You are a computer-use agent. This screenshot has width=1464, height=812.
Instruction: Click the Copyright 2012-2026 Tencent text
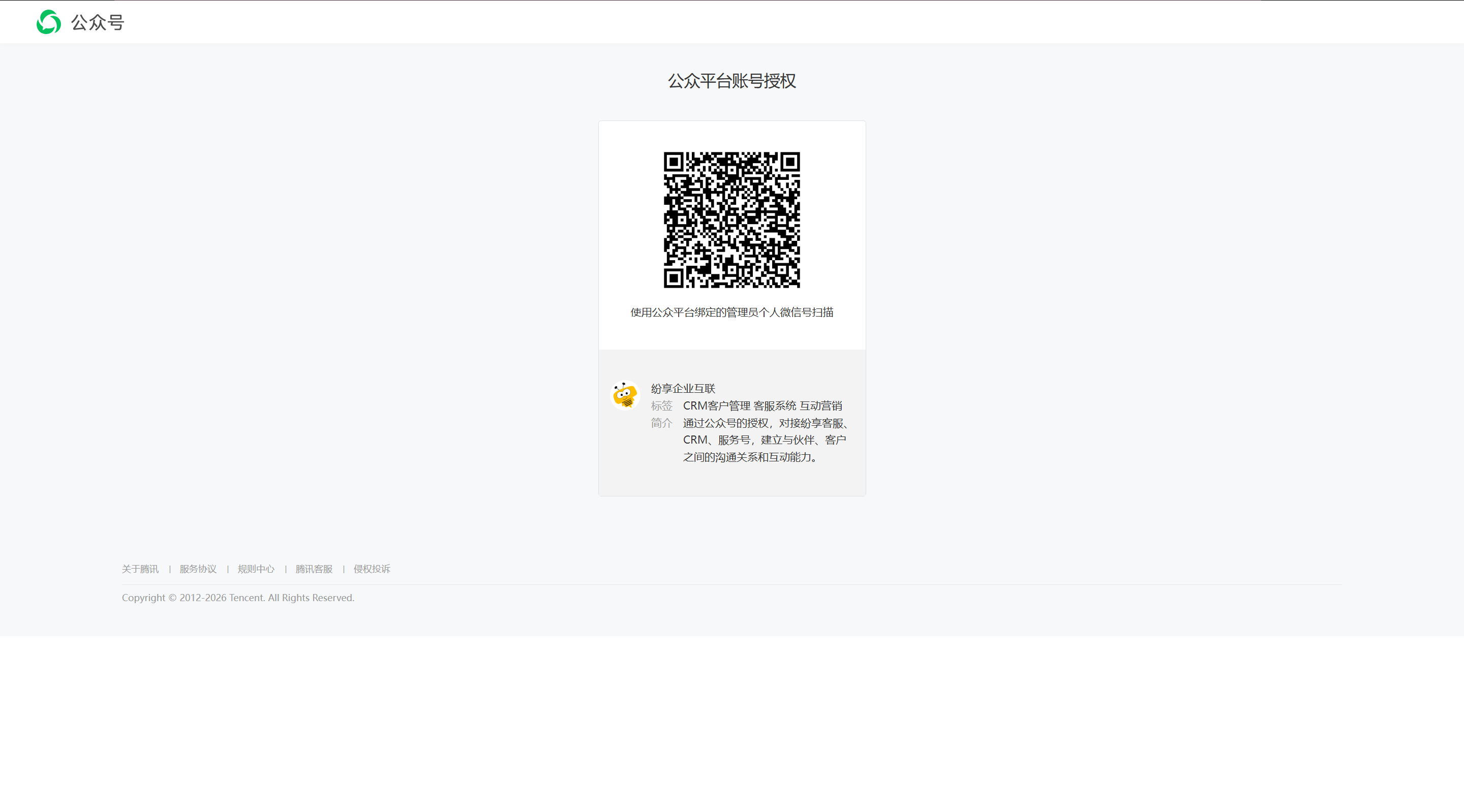coord(238,598)
